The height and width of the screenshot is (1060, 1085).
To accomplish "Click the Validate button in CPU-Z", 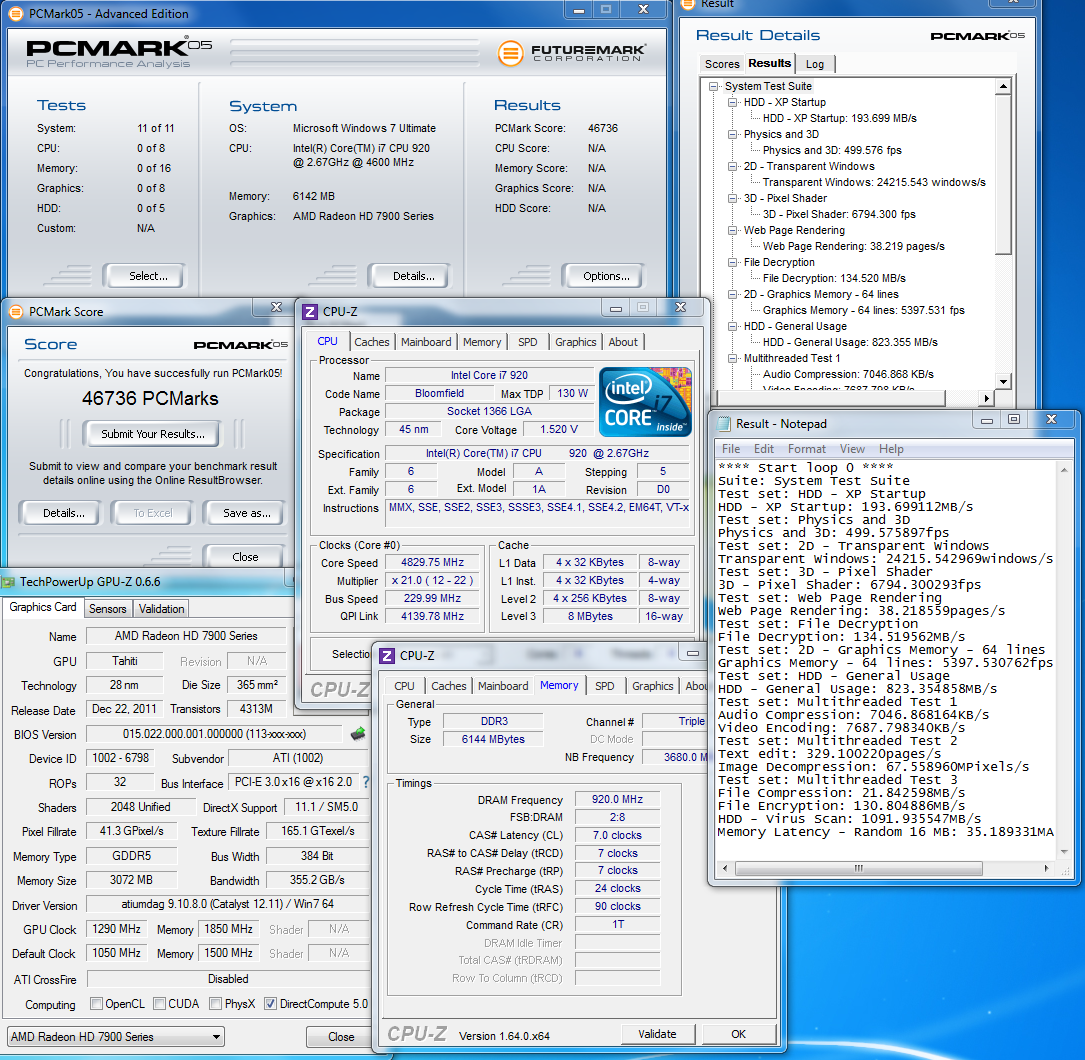I will click(657, 1034).
